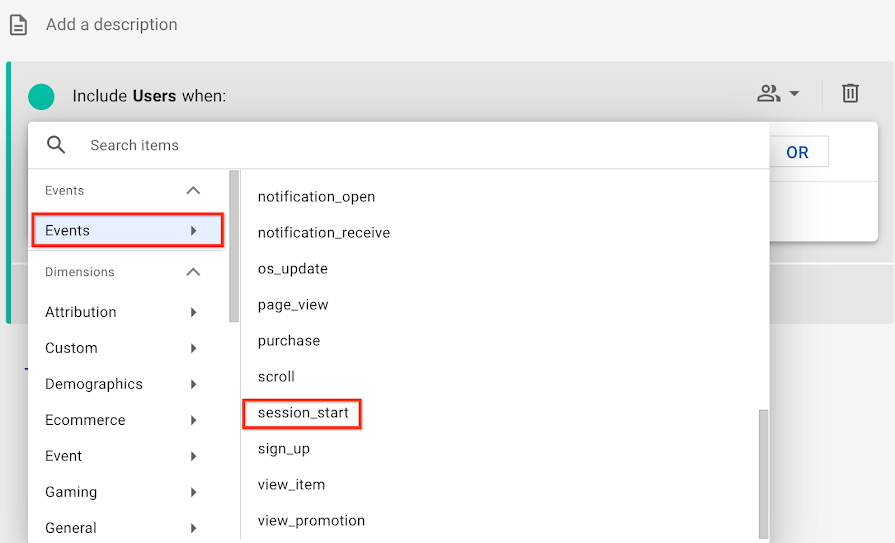The width and height of the screenshot is (895, 543).
Task: Choose the purchase event
Action: pyautogui.click(x=289, y=341)
